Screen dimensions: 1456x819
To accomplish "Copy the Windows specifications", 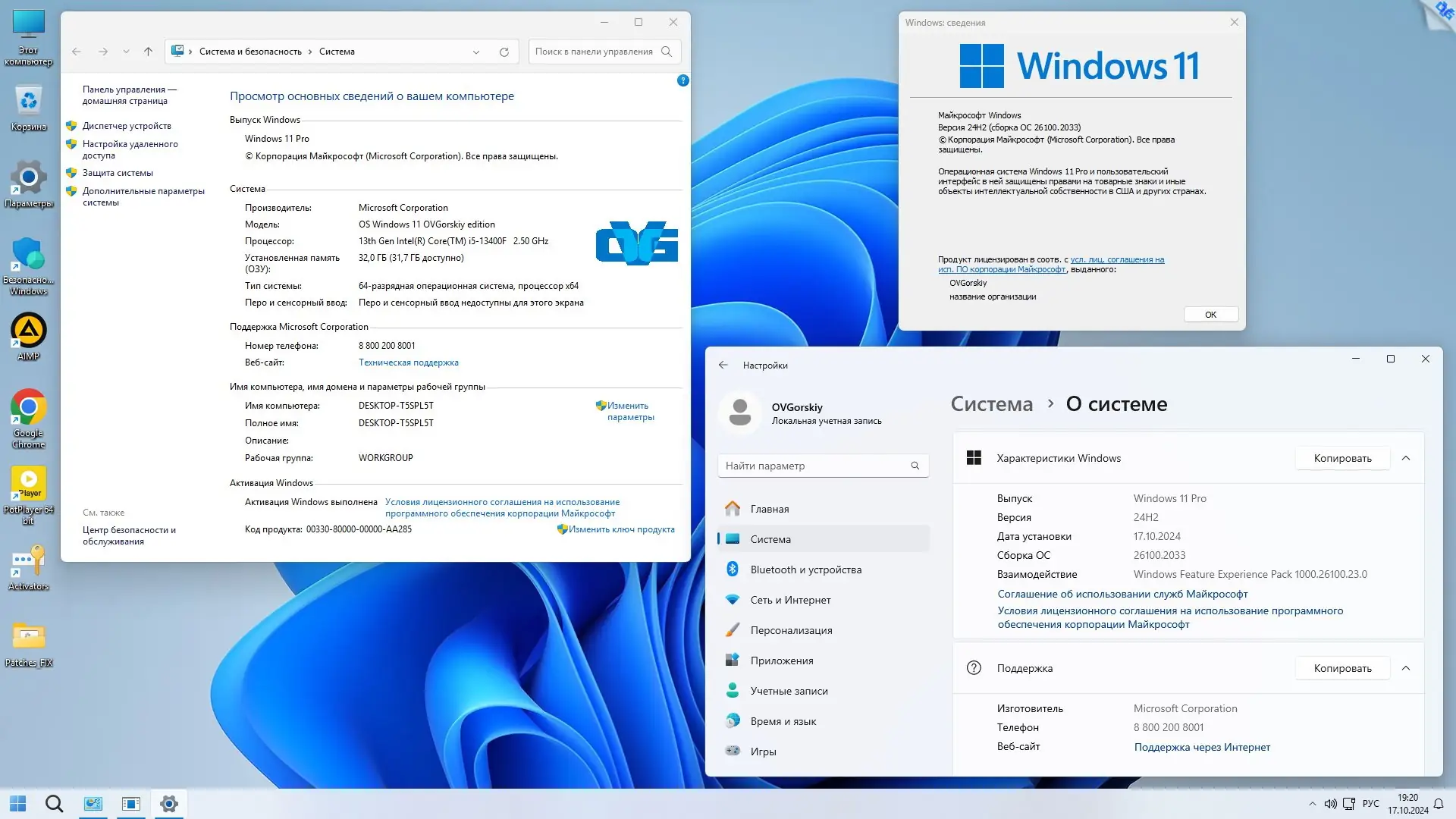I will (x=1342, y=458).
